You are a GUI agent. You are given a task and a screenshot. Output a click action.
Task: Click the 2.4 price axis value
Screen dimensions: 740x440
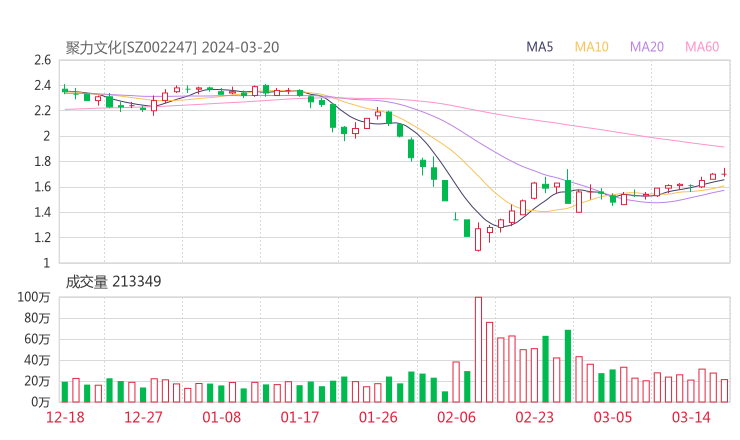[42, 85]
